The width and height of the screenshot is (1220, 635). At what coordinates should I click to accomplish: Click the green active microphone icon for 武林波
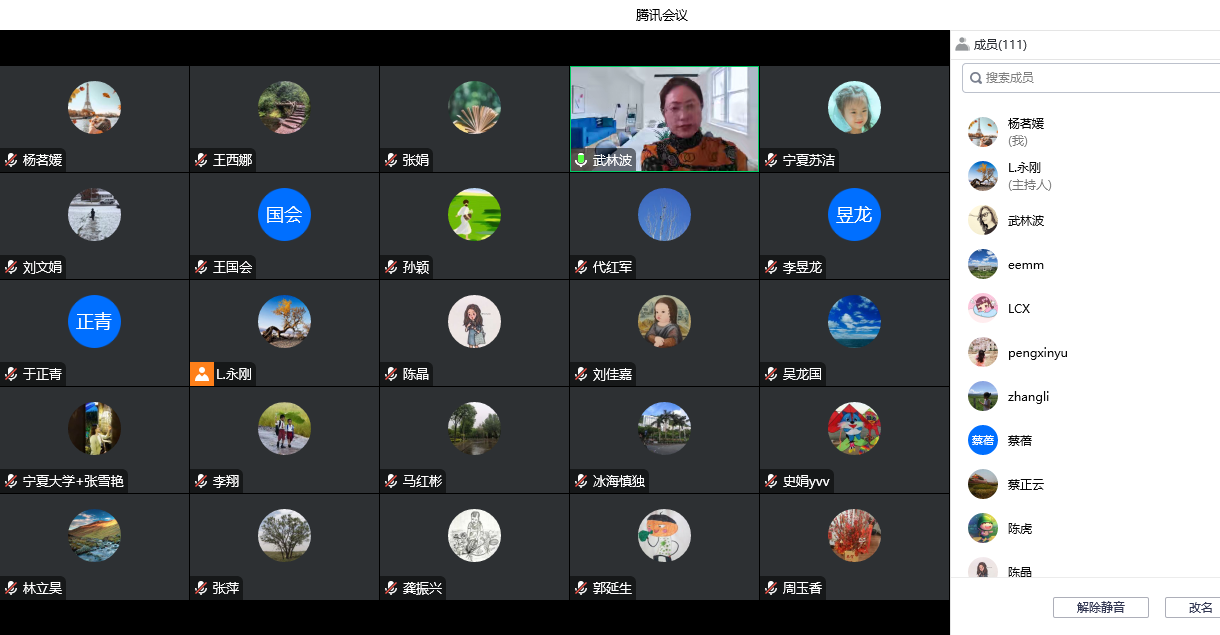pyautogui.click(x=581, y=160)
